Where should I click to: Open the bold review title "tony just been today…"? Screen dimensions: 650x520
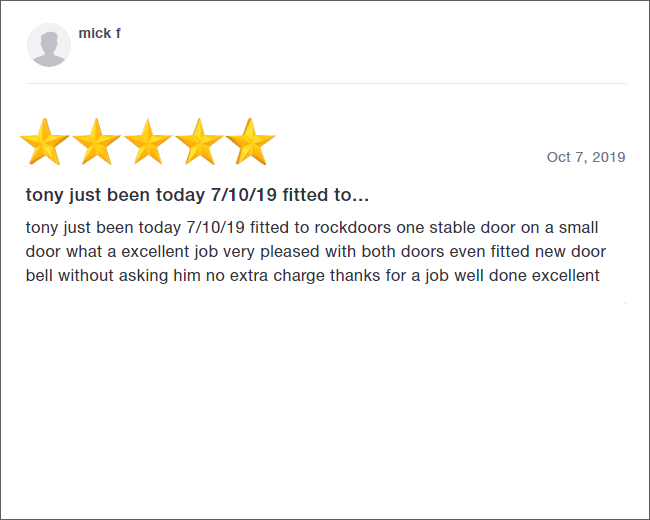(197, 194)
